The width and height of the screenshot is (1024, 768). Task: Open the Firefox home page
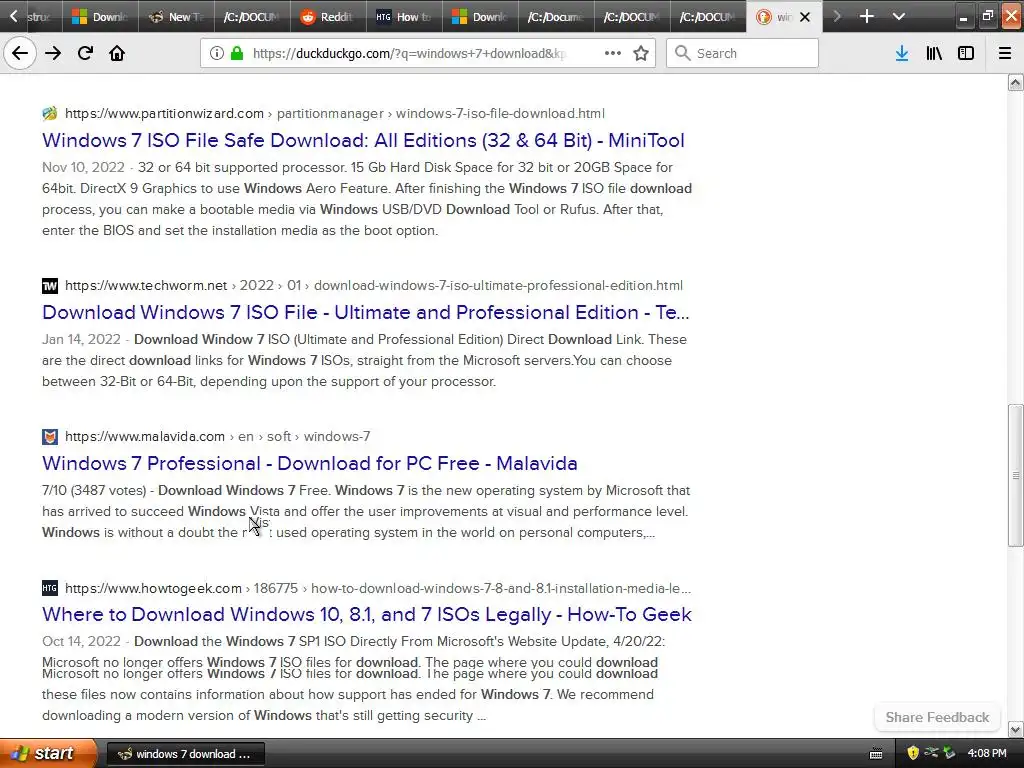click(x=117, y=53)
